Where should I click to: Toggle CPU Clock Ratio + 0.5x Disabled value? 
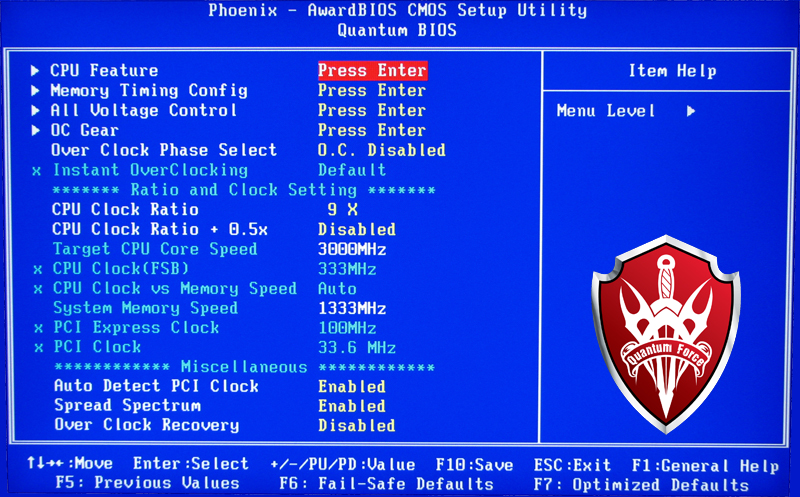(x=357, y=229)
